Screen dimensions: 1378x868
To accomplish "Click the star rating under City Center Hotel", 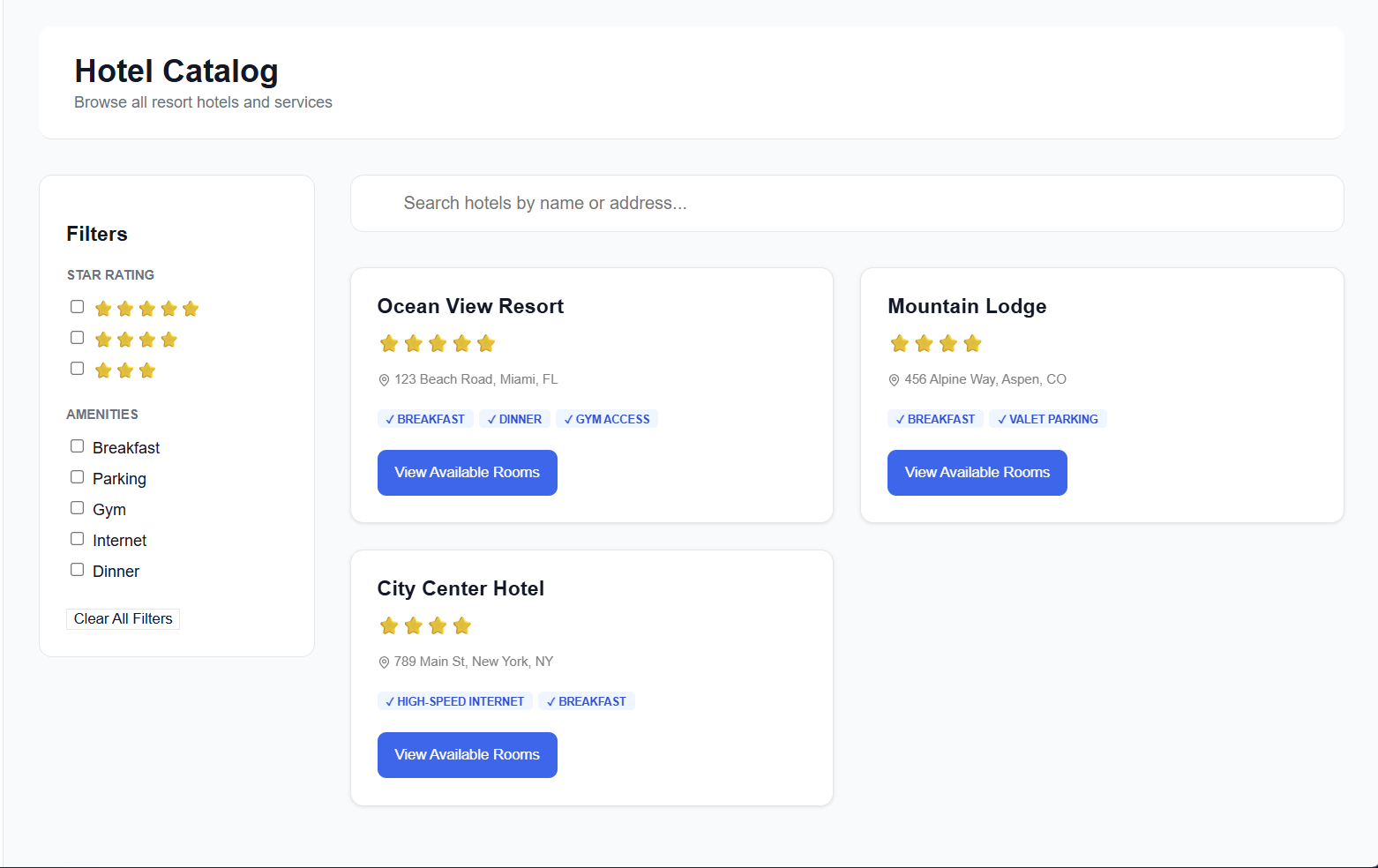I will point(425,625).
